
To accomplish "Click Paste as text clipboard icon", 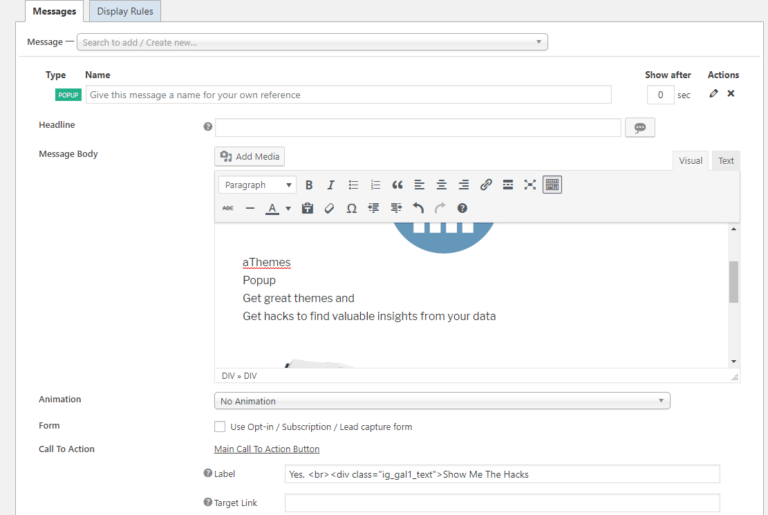I will click(x=307, y=208).
